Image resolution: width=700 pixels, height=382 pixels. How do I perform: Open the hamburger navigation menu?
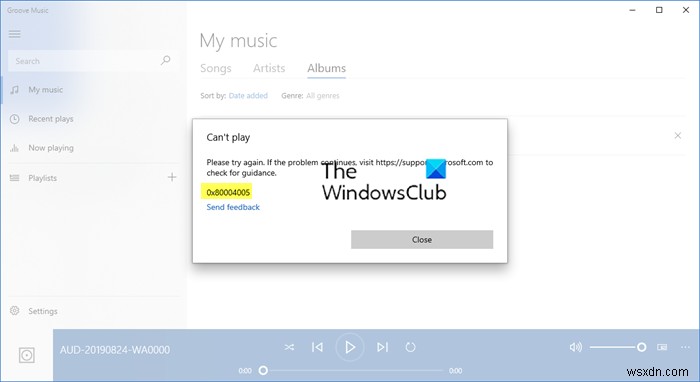(15, 34)
